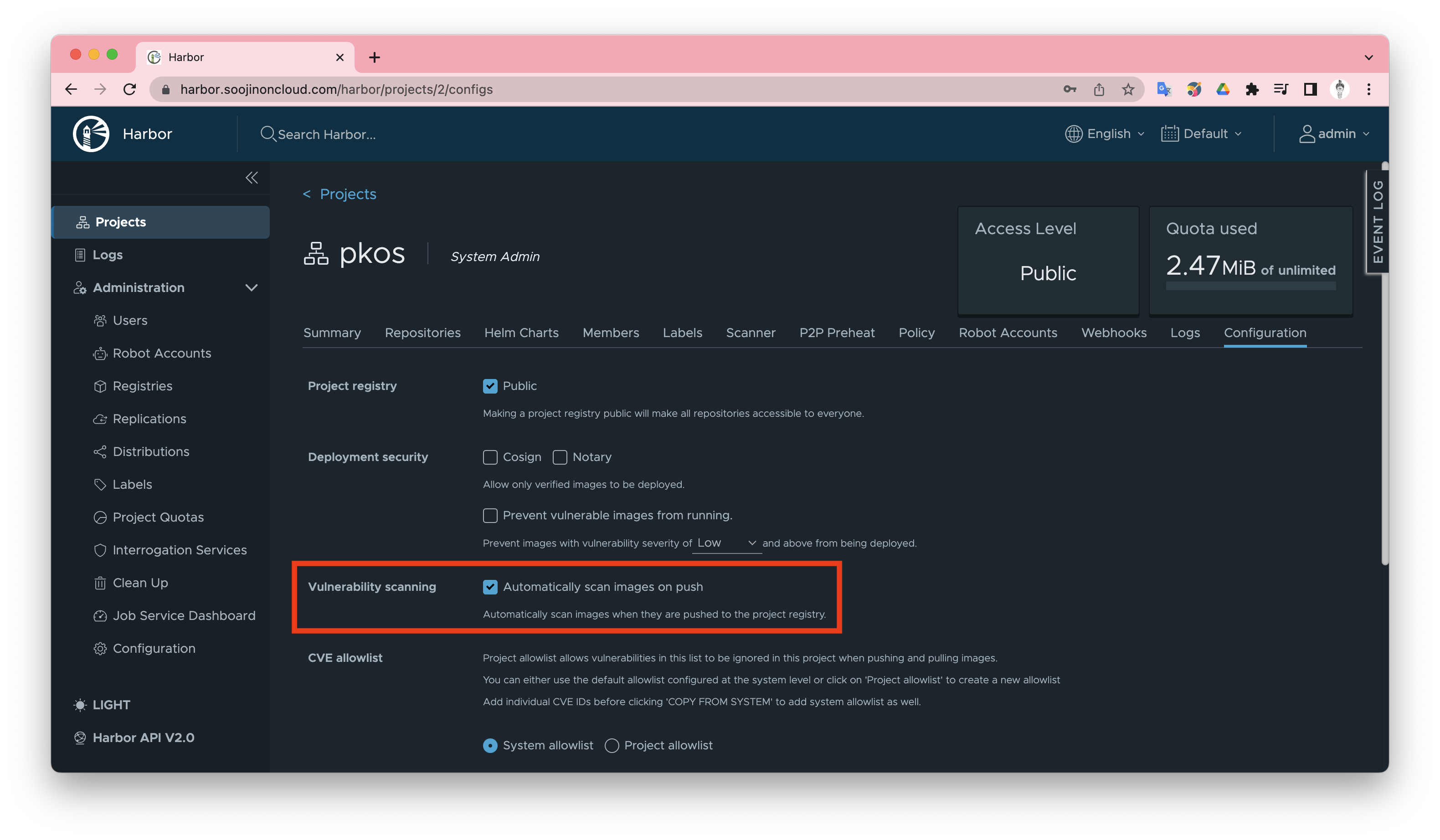The height and width of the screenshot is (840, 1440).
Task: Toggle Automatically scan images on push
Action: pyautogui.click(x=490, y=587)
